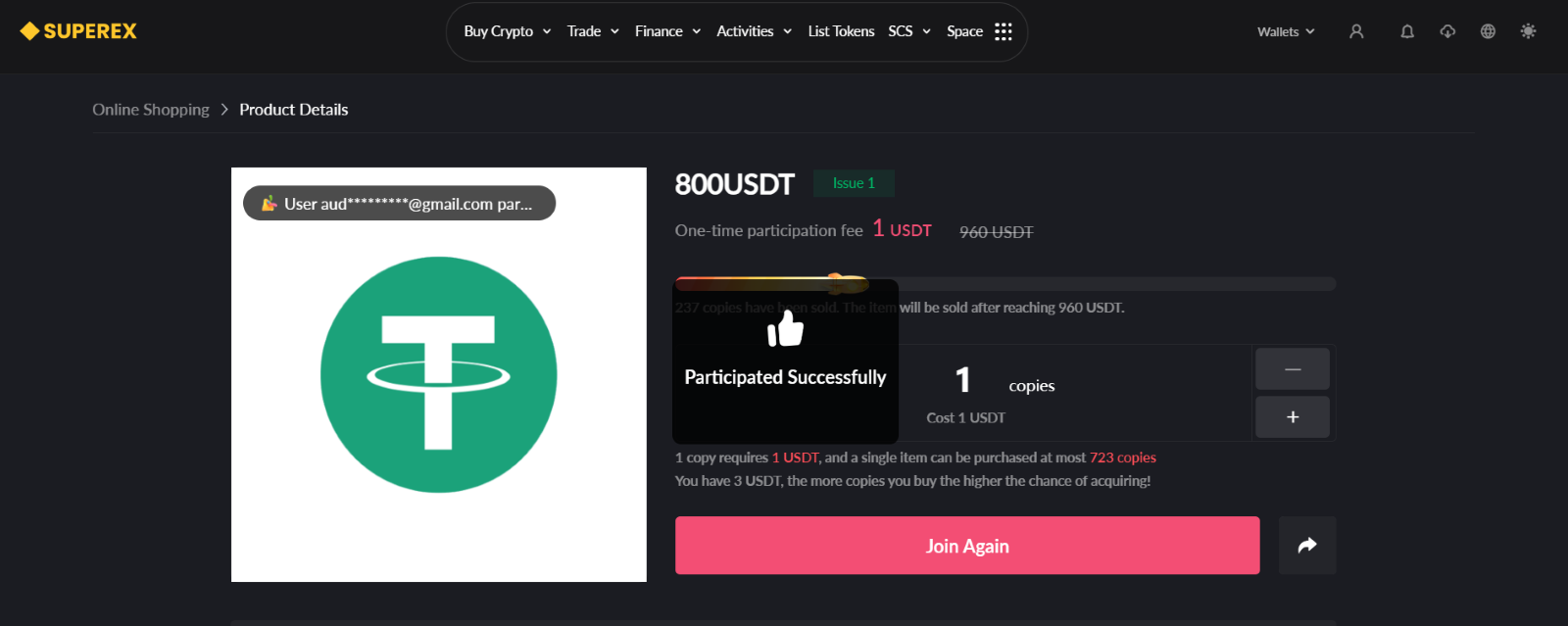Click the sold copies progress bar

click(1005, 284)
